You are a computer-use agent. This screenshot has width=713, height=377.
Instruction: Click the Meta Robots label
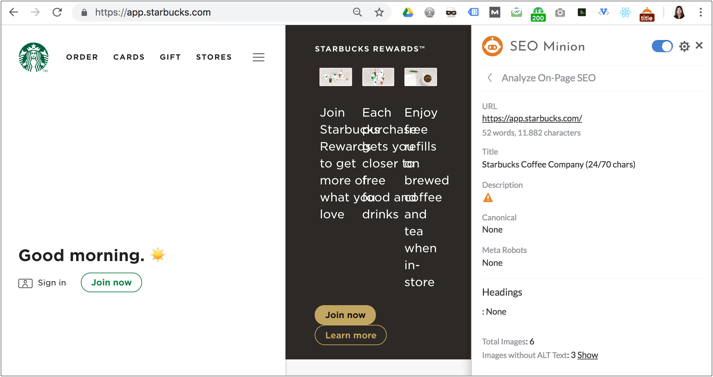[x=504, y=250]
